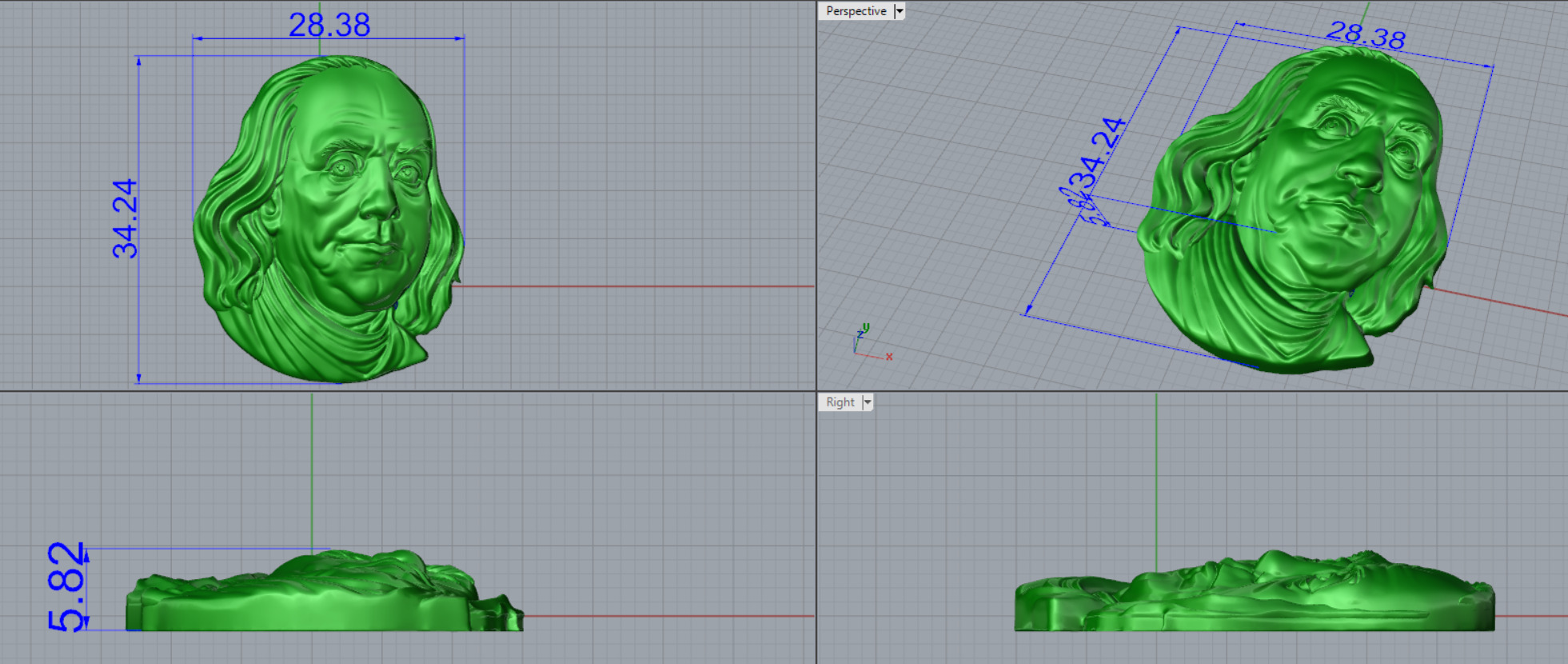
Task: Select the 28.38 dimension in Perspective viewport
Action: pos(1366,35)
